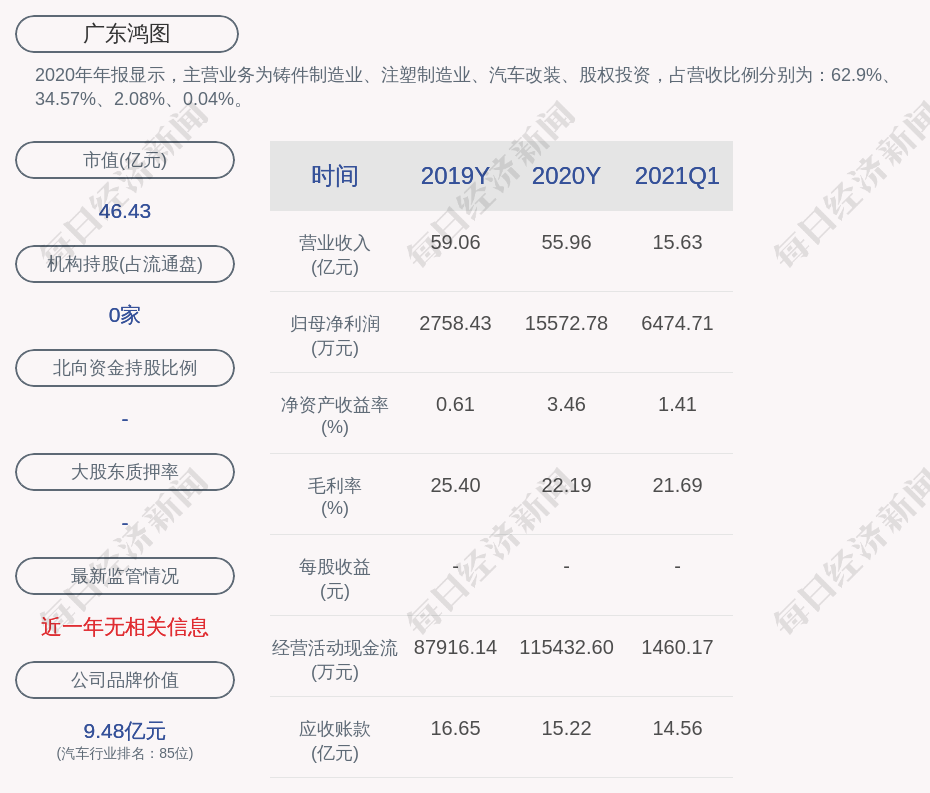Viewport: 930px width, 793px height.
Task: Click the 大股东质押率 pill
Action: point(125,472)
